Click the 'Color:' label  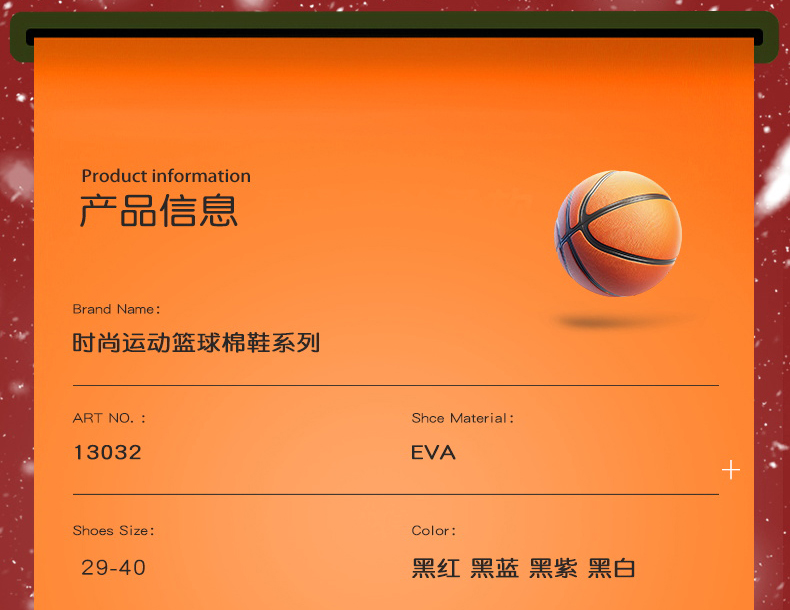pyautogui.click(x=433, y=530)
